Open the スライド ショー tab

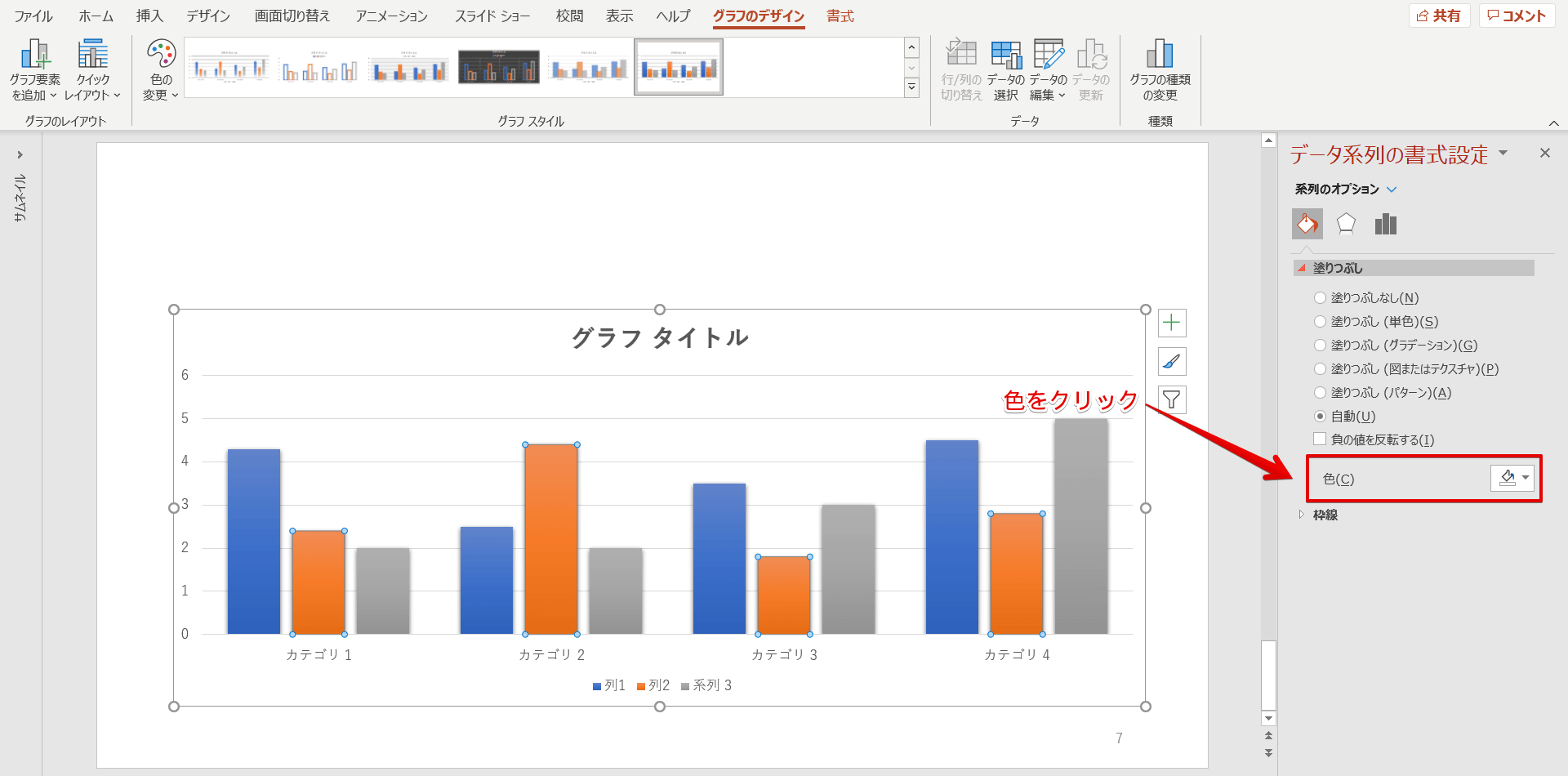(492, 16)
